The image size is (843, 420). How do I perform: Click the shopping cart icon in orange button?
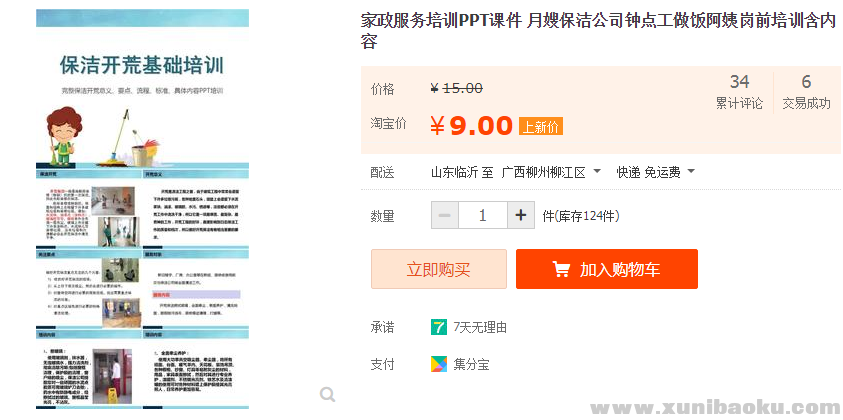click(561, 270)
